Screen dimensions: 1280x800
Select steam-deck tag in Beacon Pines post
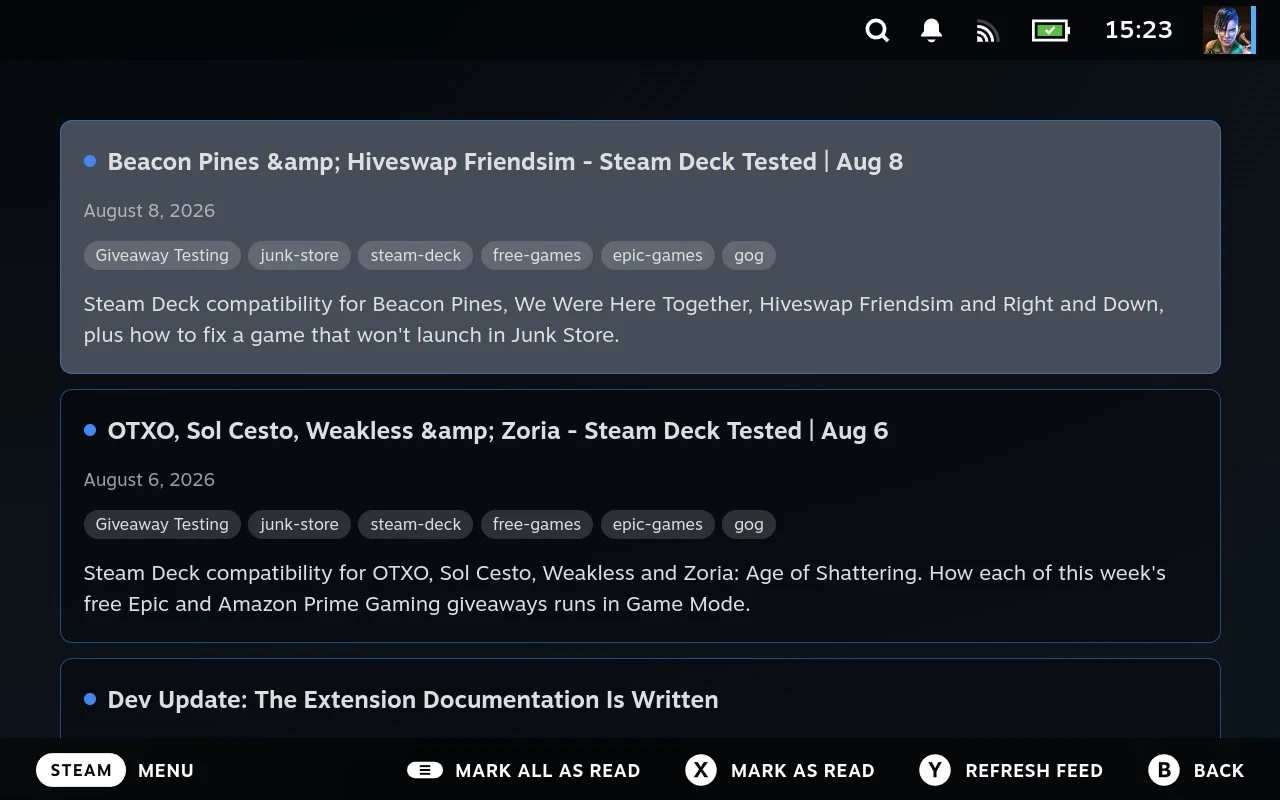tap(416, 255)
